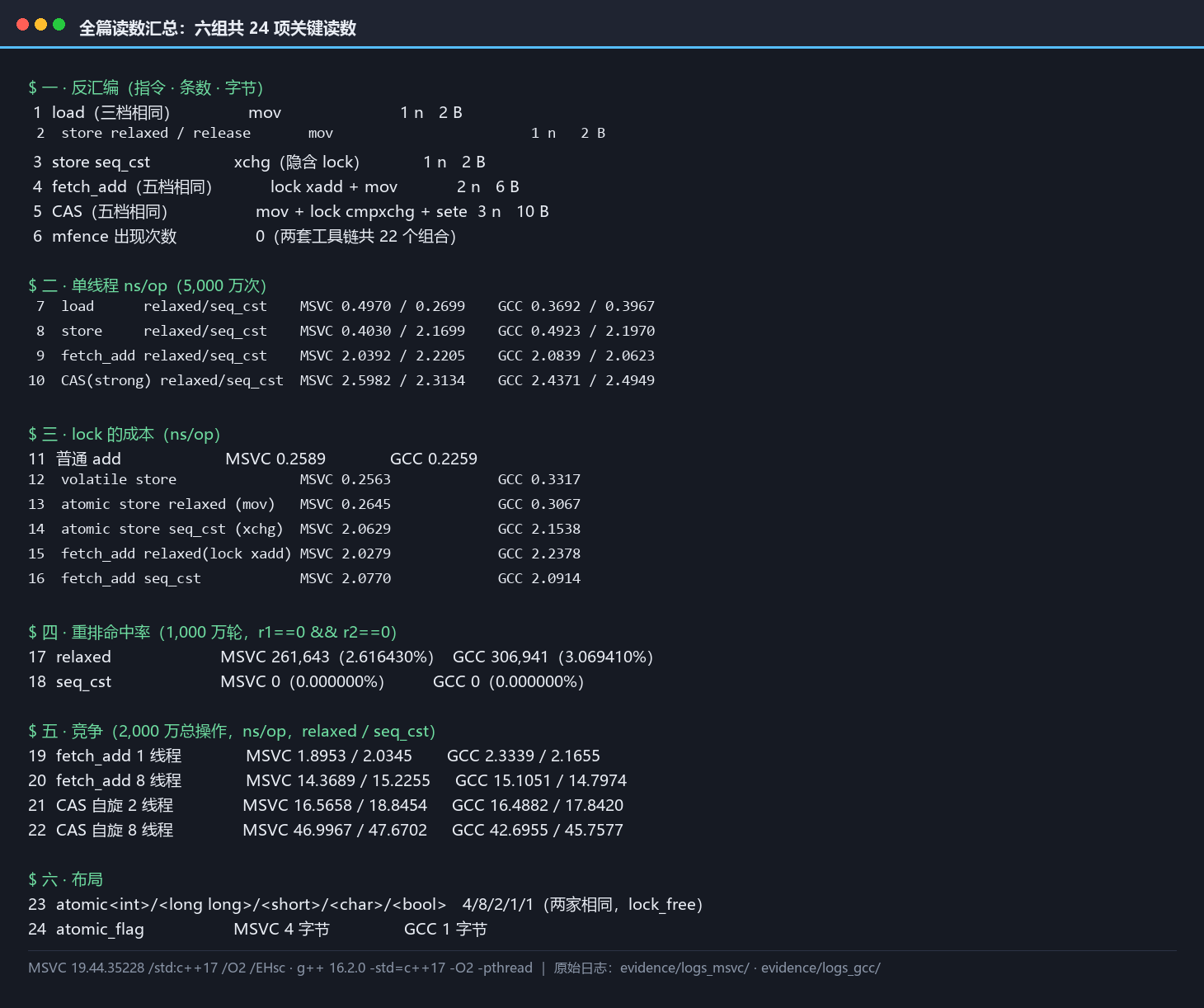The image size is (1204, 1008).
Task: Click 'lock xadd + mov' instruction text
Action: 334,186
